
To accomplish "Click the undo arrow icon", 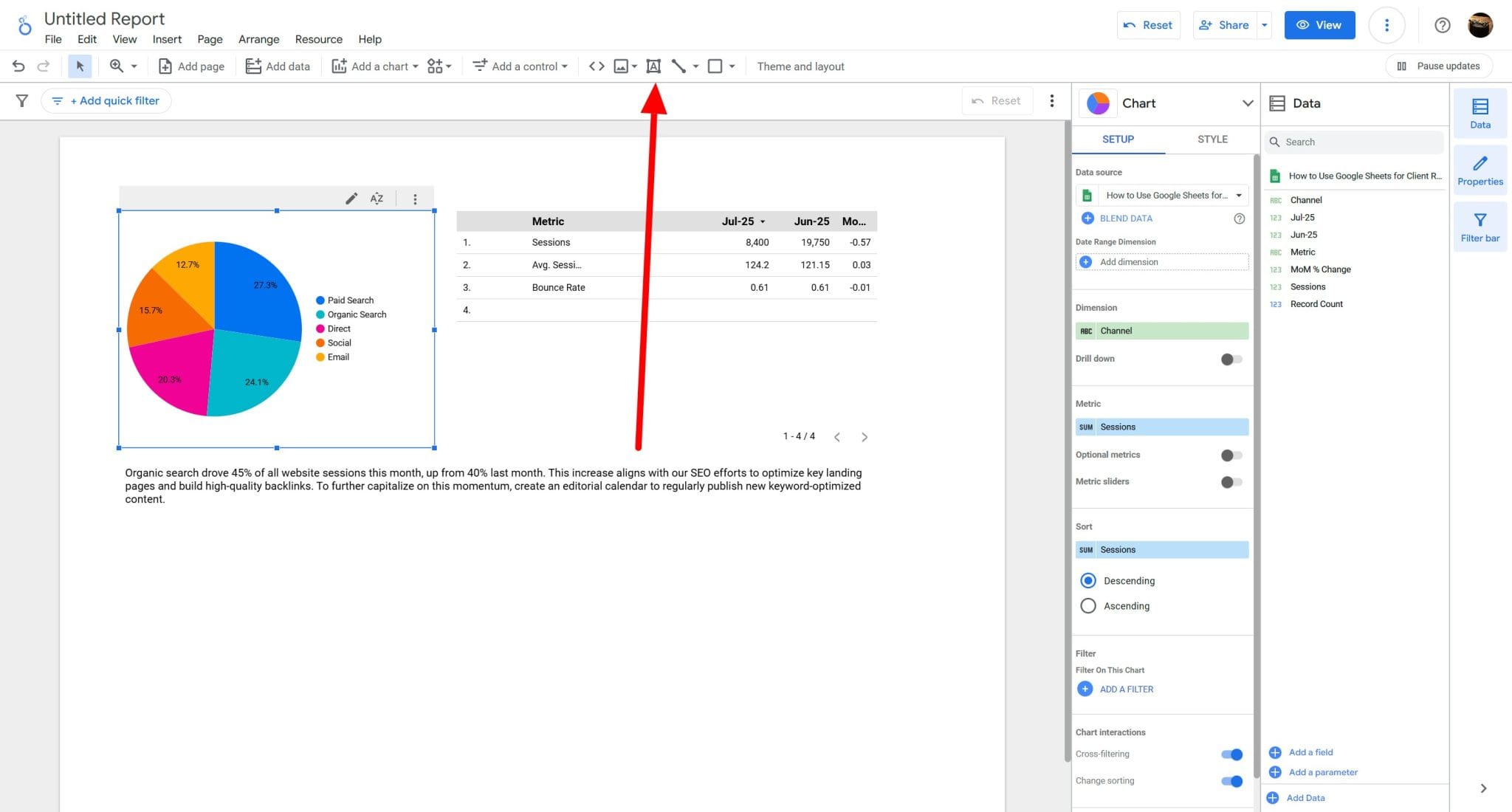I will point(18,66).
